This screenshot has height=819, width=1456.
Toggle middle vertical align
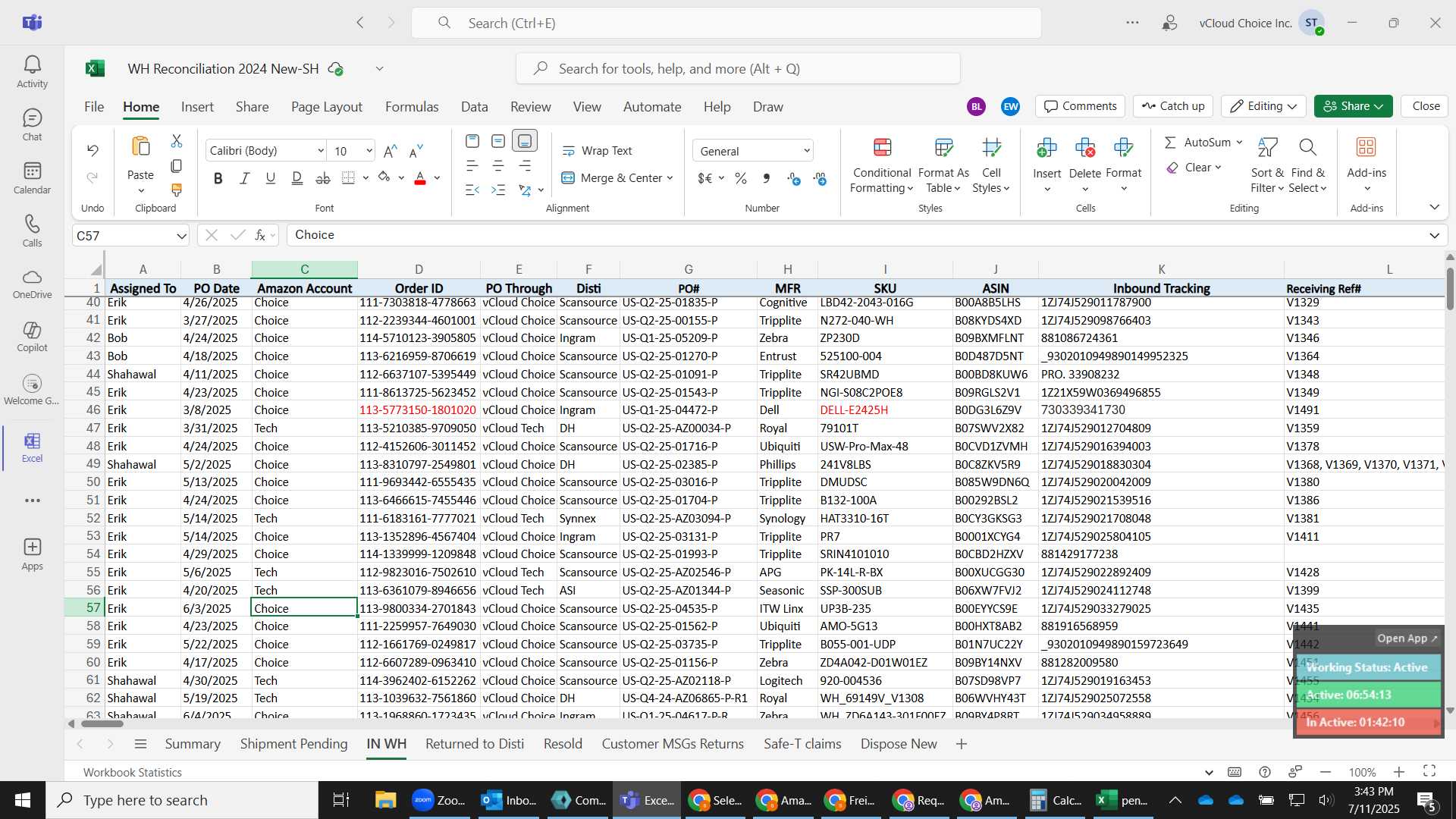(x=498, y=141)
